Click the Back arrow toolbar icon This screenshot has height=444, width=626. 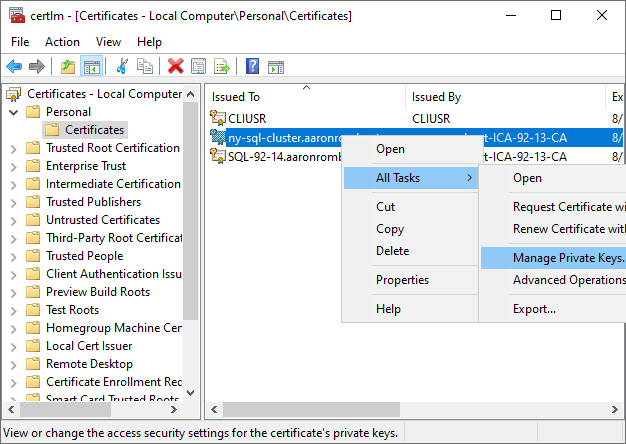coord(14,66)
